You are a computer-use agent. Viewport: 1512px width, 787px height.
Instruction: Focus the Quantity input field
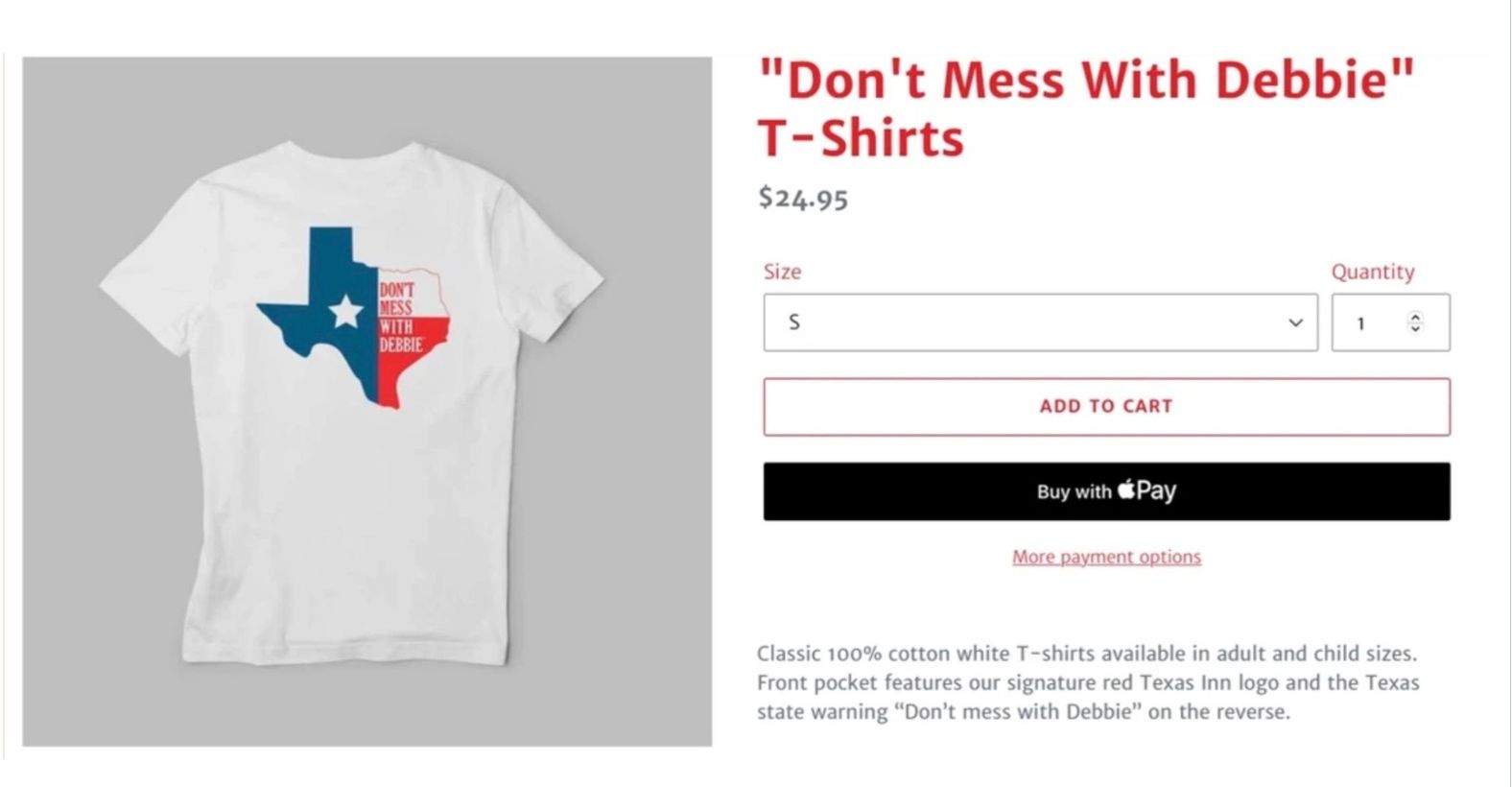1390,322
